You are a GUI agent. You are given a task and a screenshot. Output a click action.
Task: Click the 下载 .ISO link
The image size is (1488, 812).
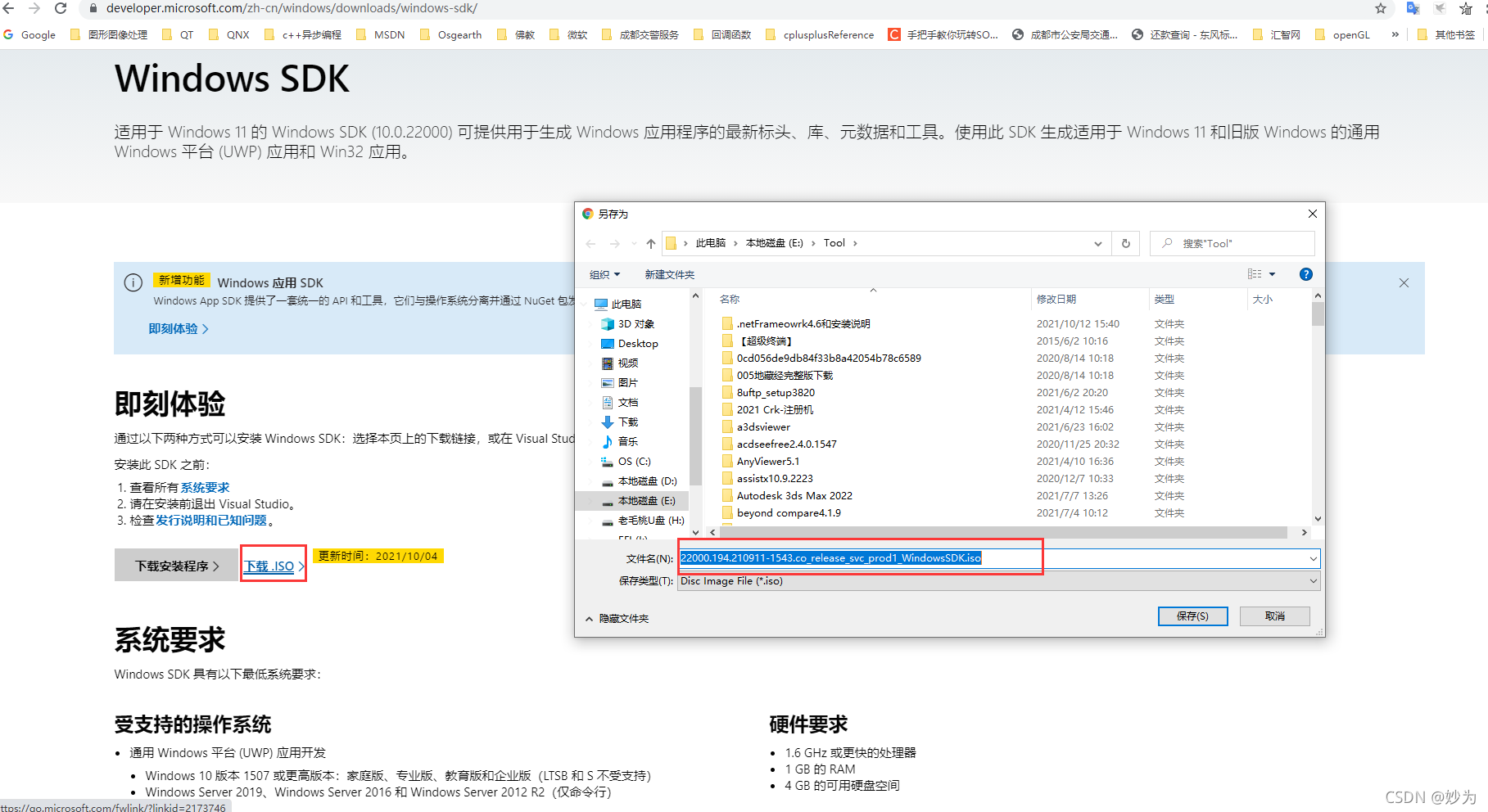274,566
